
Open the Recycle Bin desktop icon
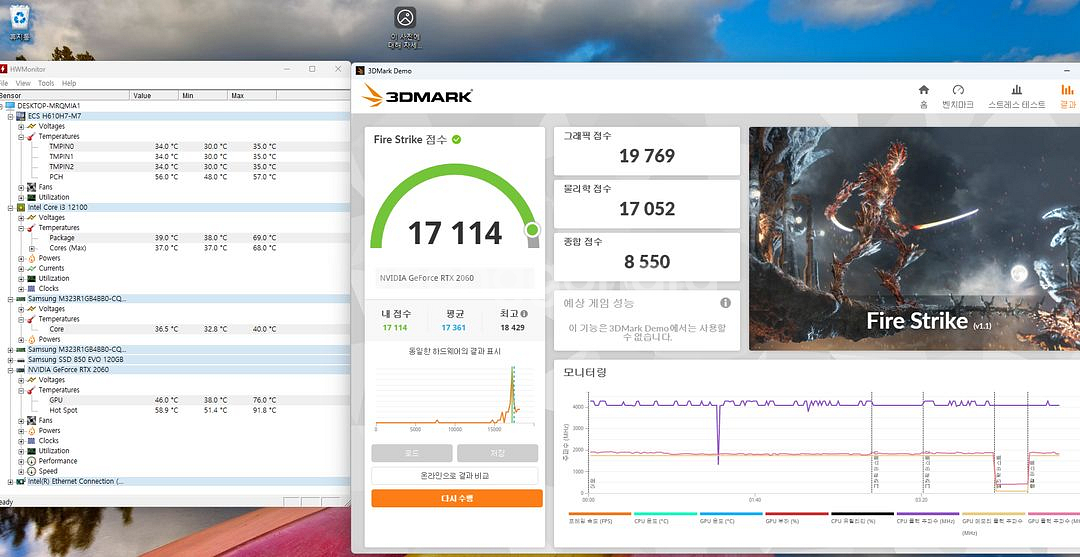click(x=20, y=18)
